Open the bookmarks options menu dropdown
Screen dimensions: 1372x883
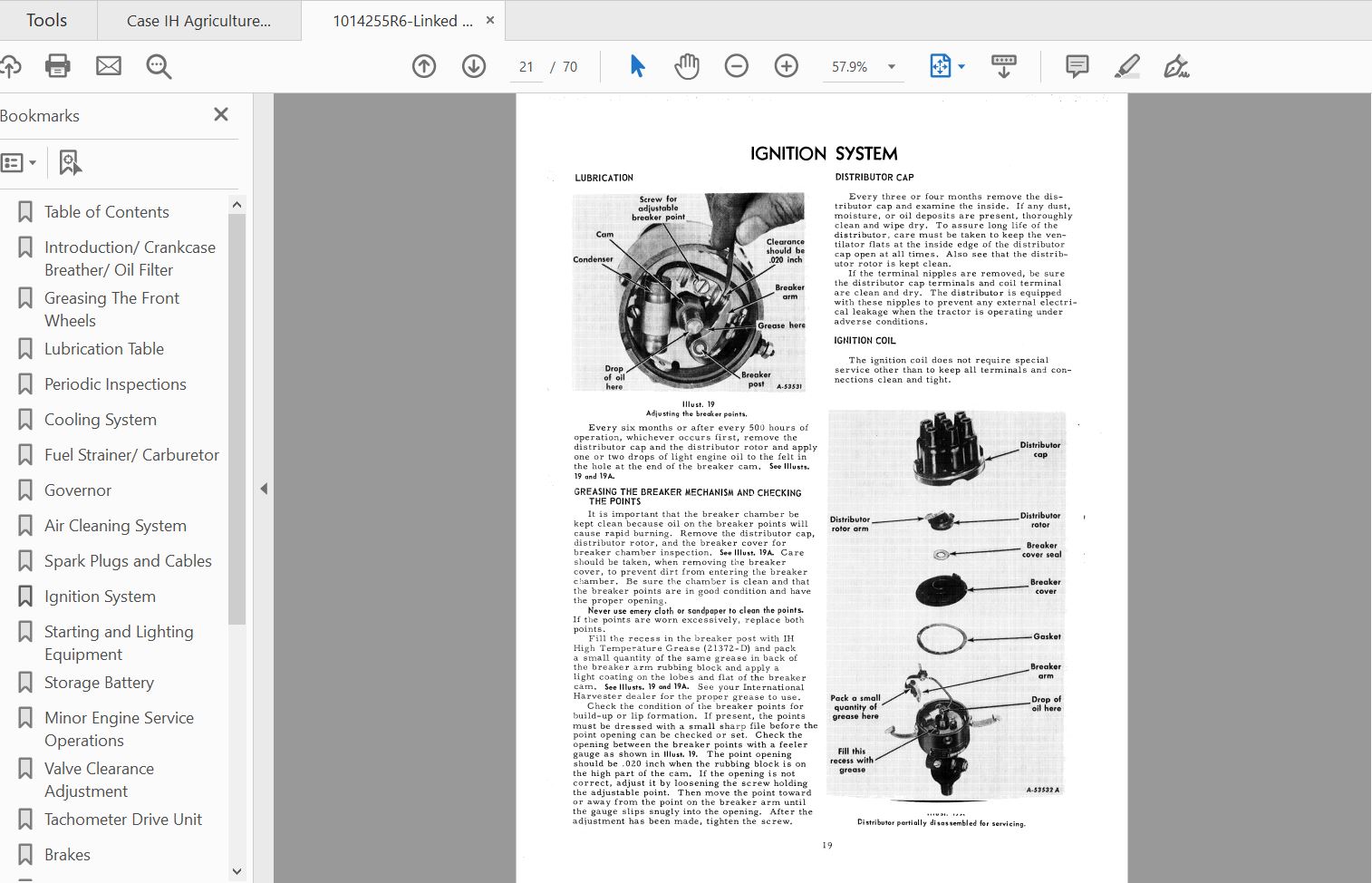19,163
